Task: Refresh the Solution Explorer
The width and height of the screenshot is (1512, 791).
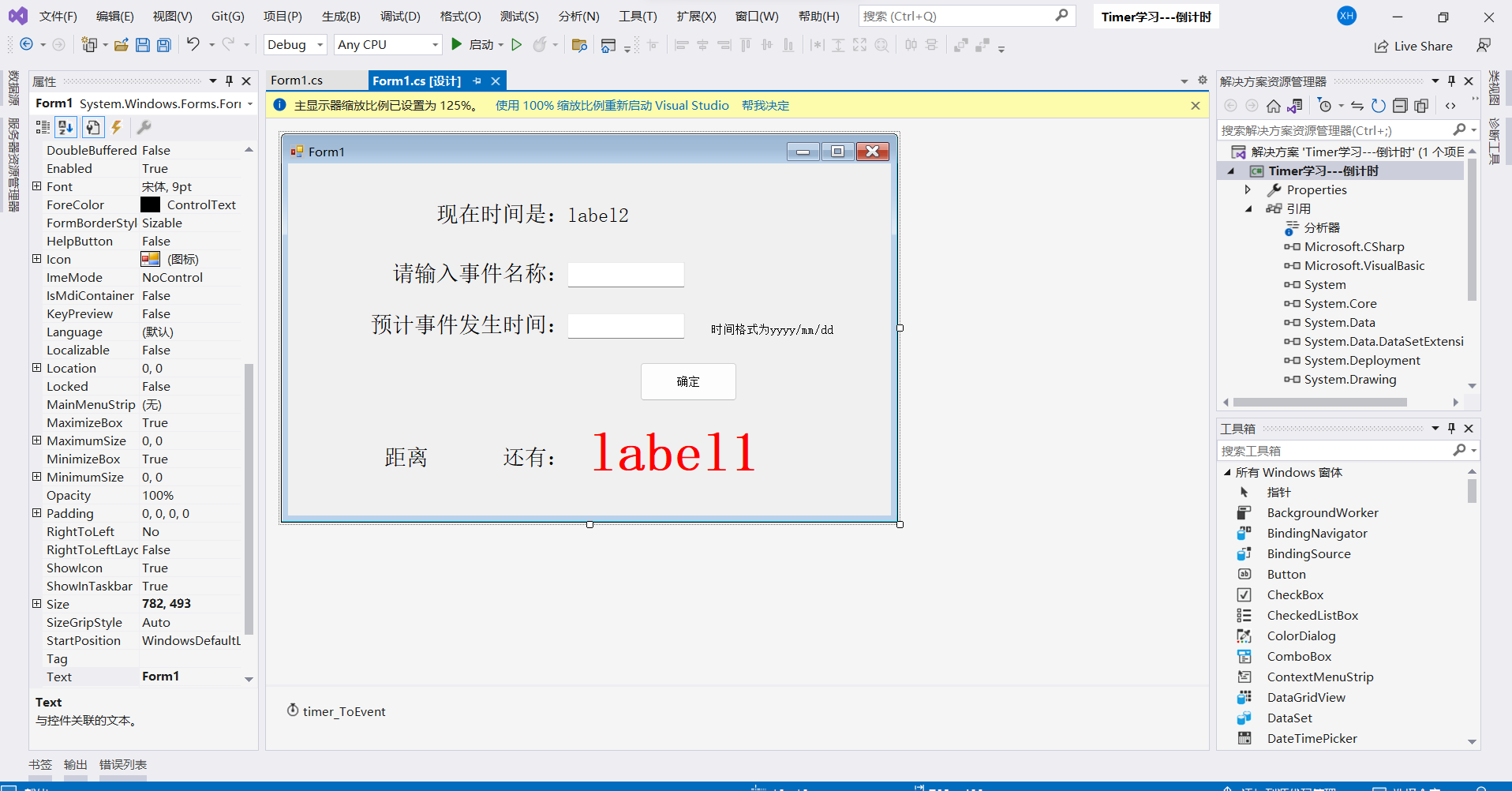Action: coord(1379,105)
